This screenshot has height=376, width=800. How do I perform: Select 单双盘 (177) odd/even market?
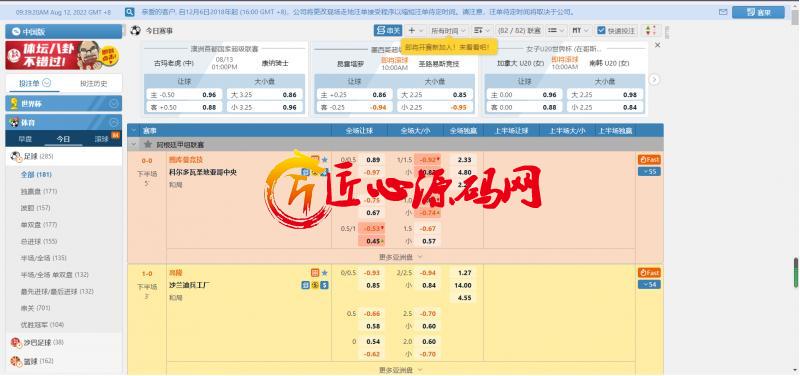pyautogui.click(x=39, y=224)
